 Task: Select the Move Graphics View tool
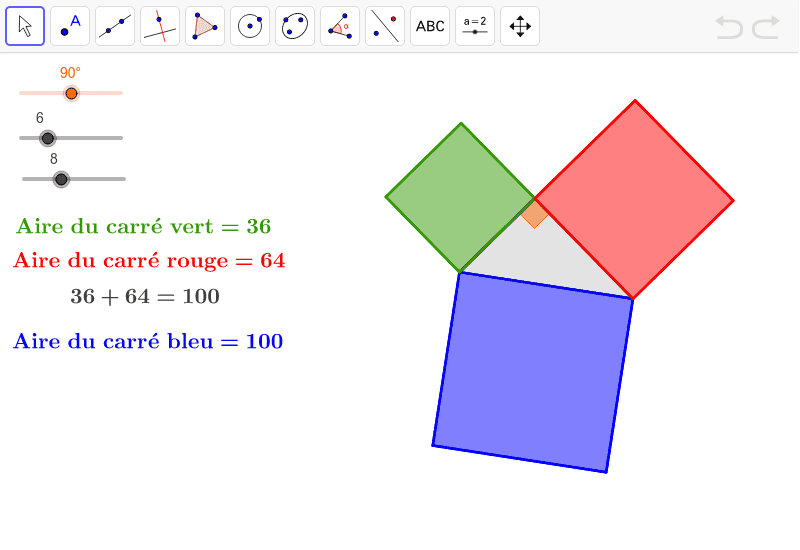520,26
